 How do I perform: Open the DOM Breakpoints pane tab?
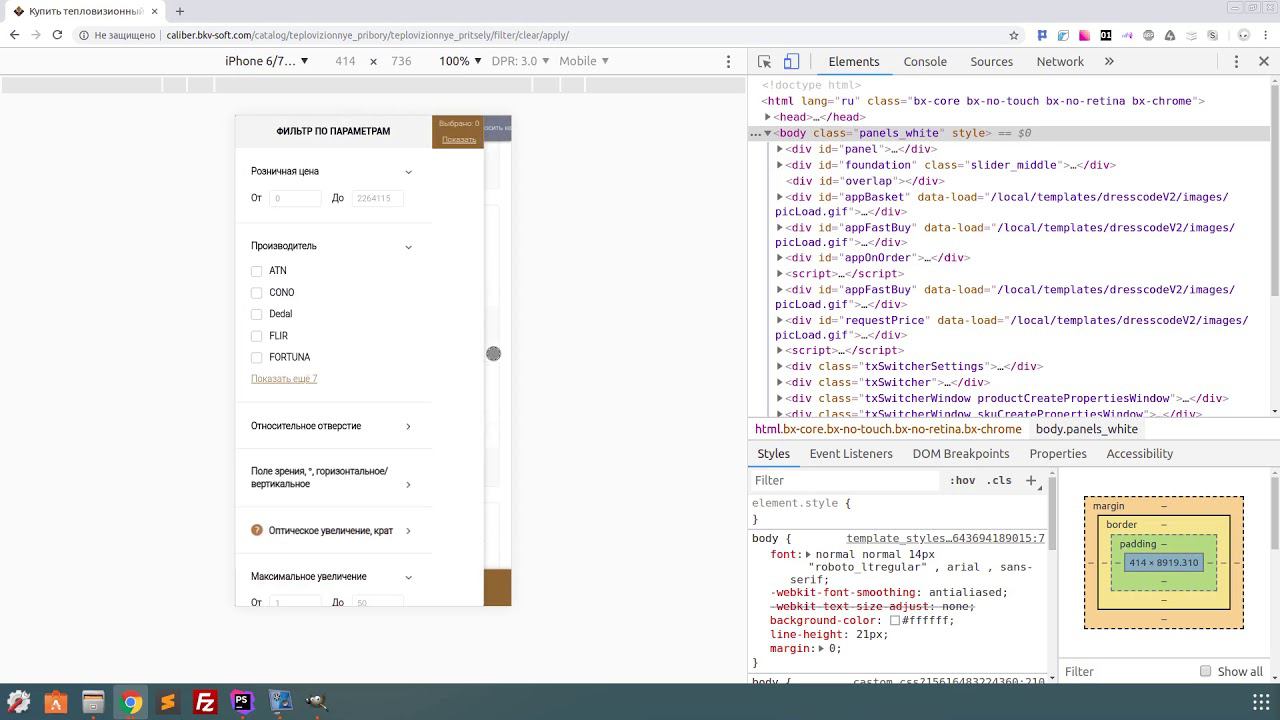pos(960,453)
